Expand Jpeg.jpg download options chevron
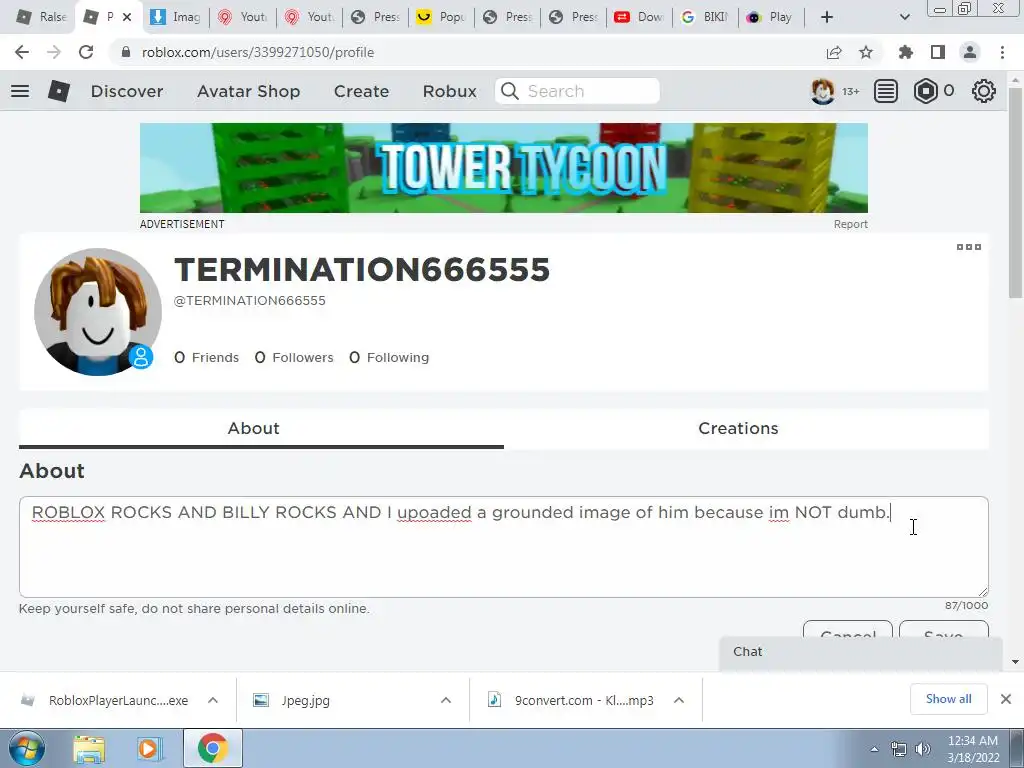This screenshot has width=1024, height=768. pos(446,700)
